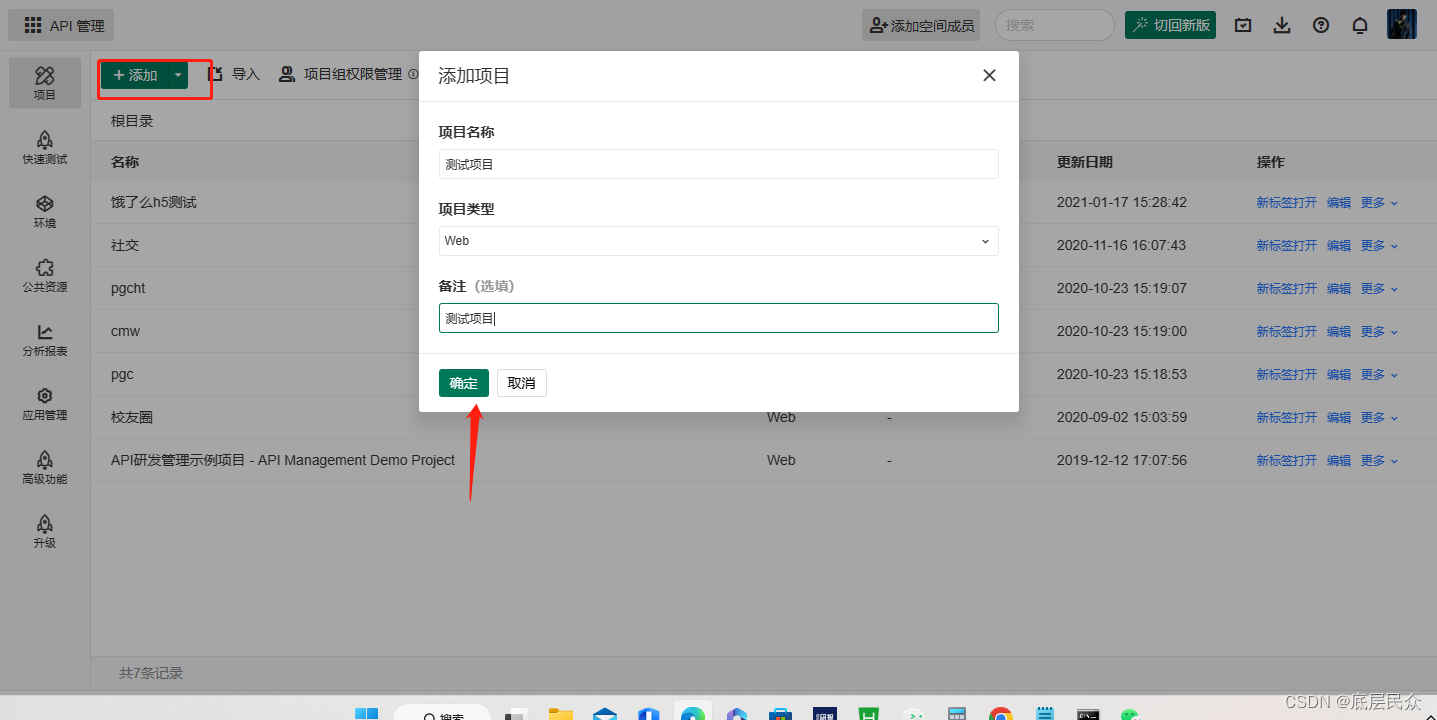The height and width of the screenshot is (720, 1437).
Task: Click the help question mark icon
Action: [1321, 25]
